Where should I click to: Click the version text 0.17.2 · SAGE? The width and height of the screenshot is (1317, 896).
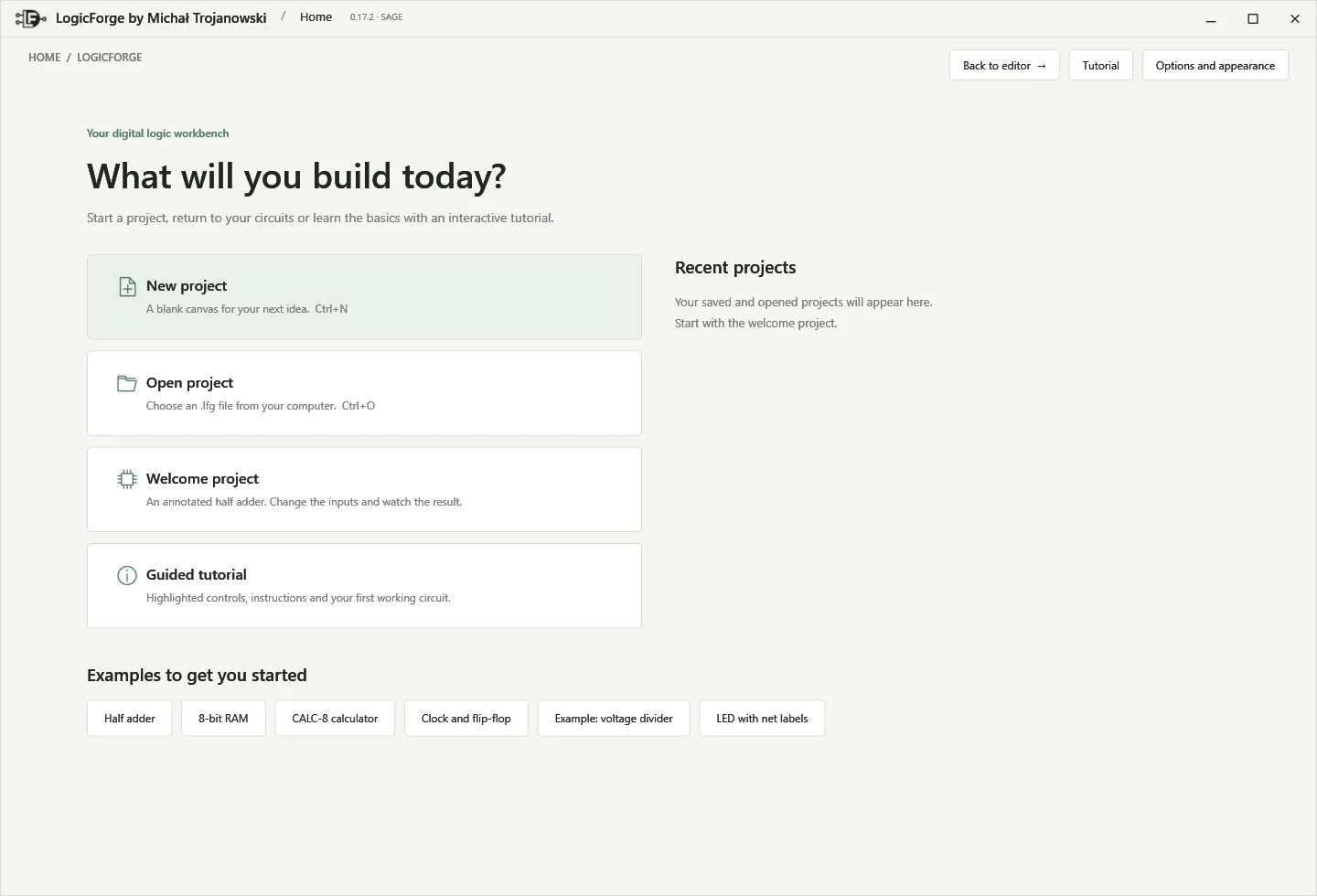[376, 17]
